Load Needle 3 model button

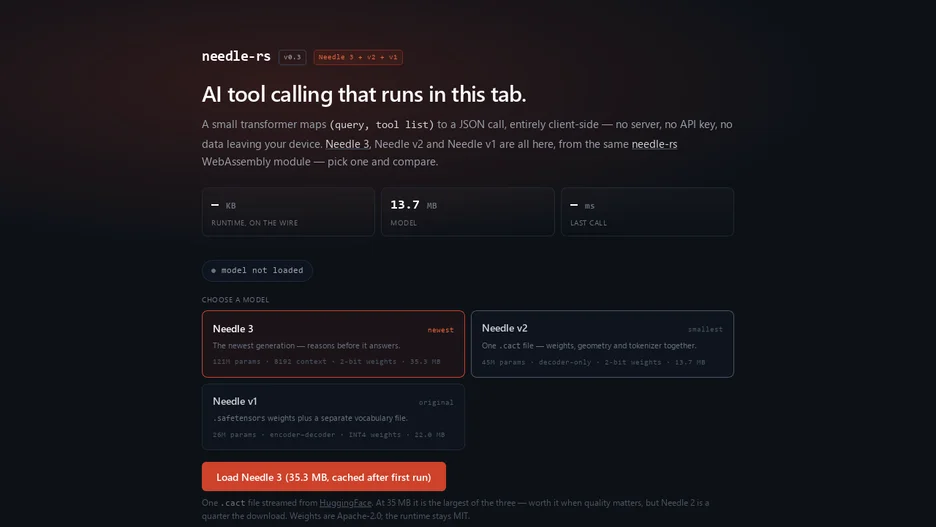coord(324,477)
